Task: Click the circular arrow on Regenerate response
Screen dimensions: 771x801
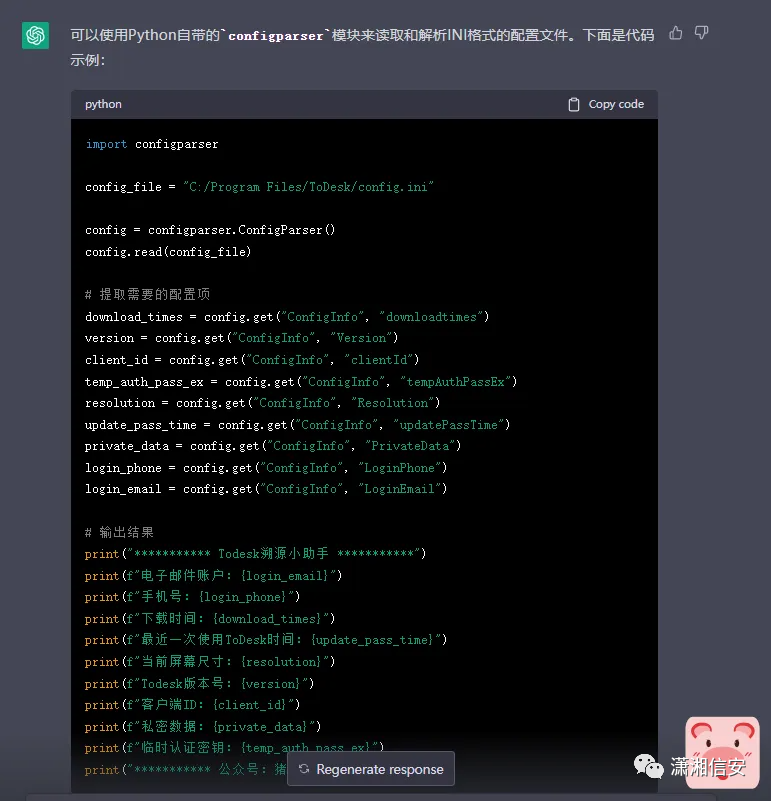Action: click(x=304, y=769)
